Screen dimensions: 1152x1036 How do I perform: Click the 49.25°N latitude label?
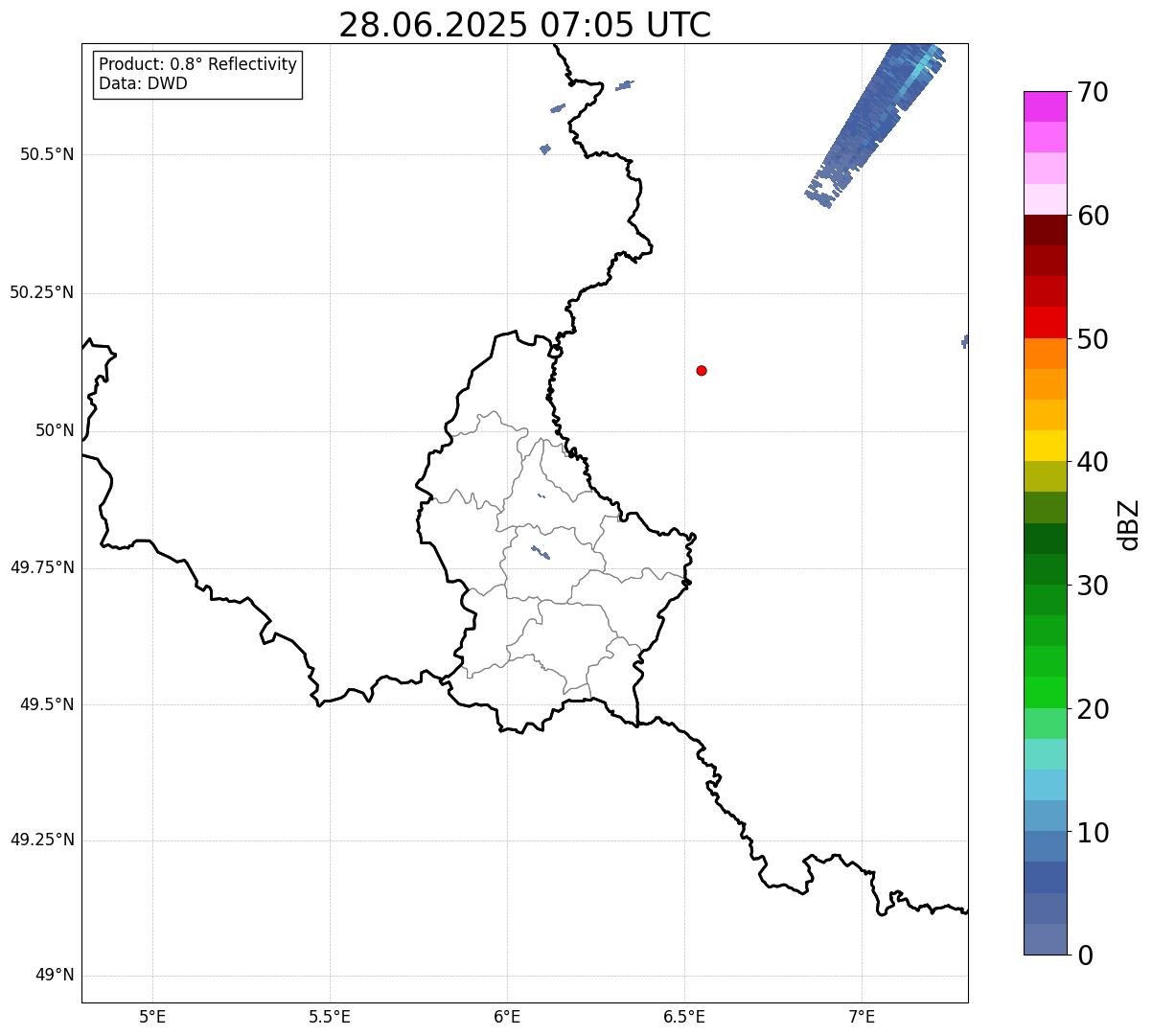point(41,840)
